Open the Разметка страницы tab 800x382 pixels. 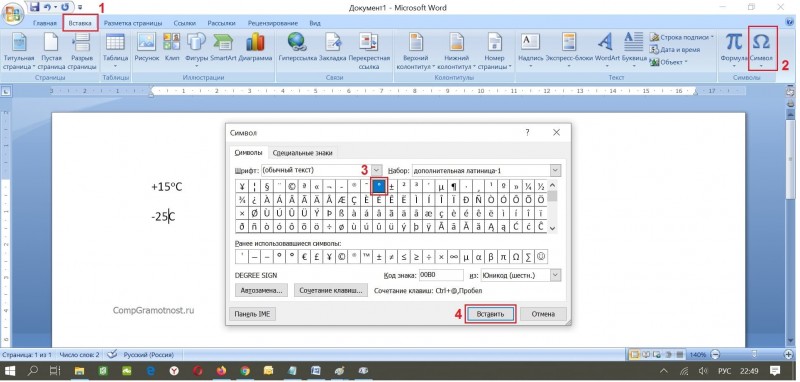click(133, 23)
